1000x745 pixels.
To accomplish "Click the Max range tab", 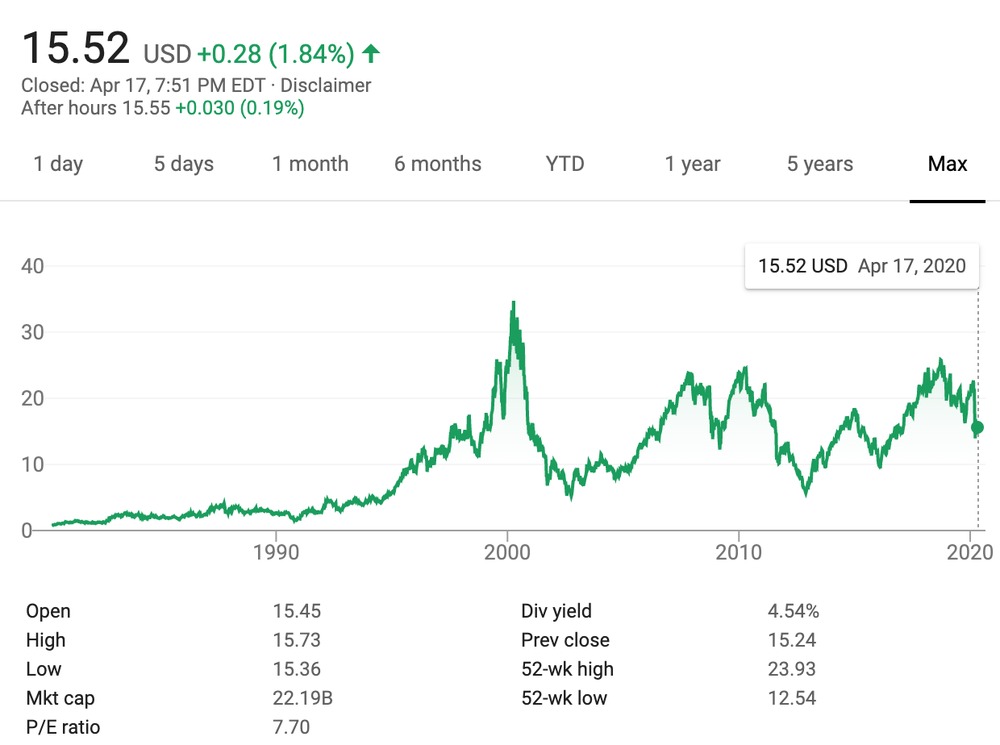I will click(x=947, y=164).
